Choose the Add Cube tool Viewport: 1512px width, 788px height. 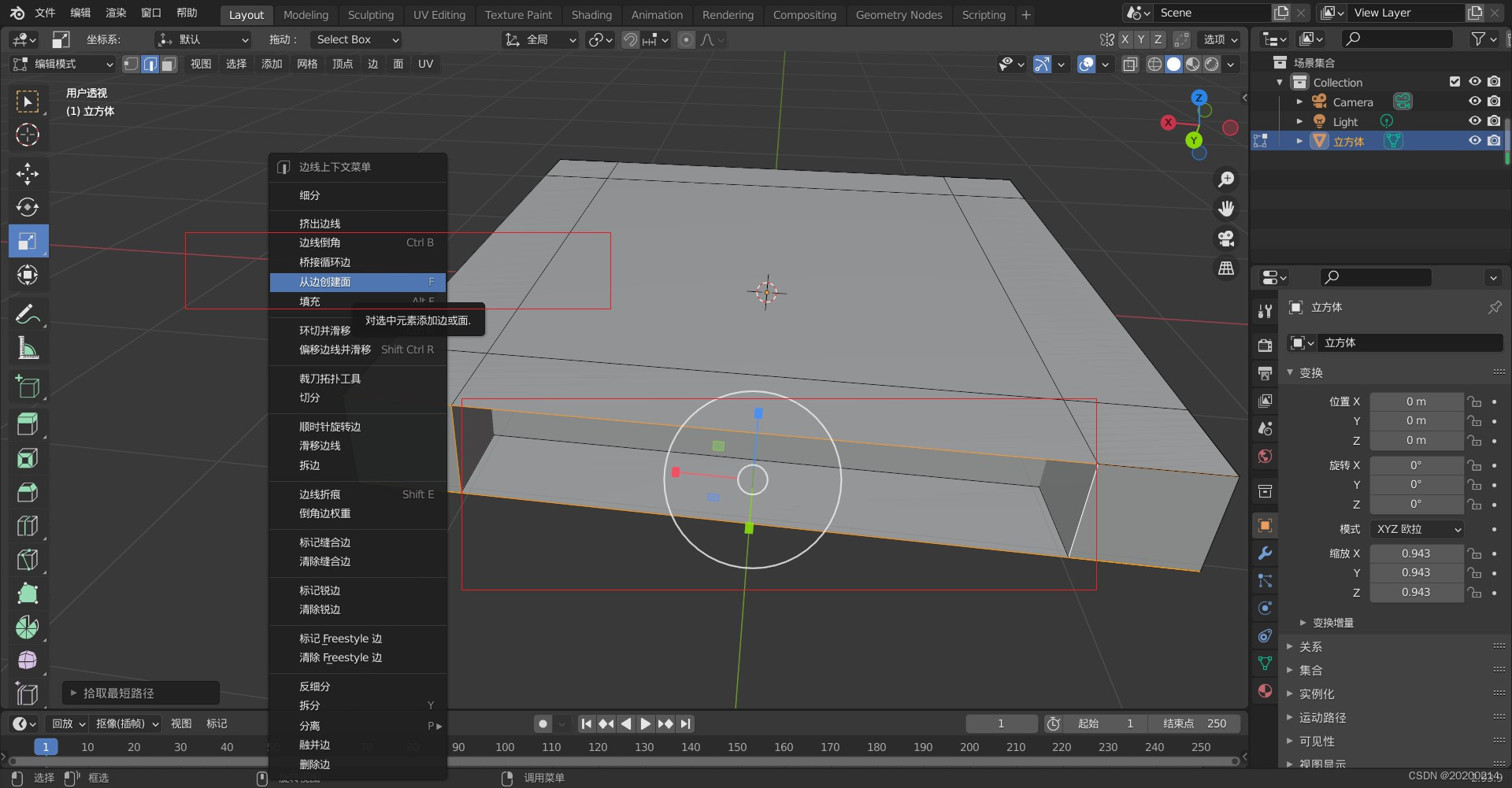(28, 387)
